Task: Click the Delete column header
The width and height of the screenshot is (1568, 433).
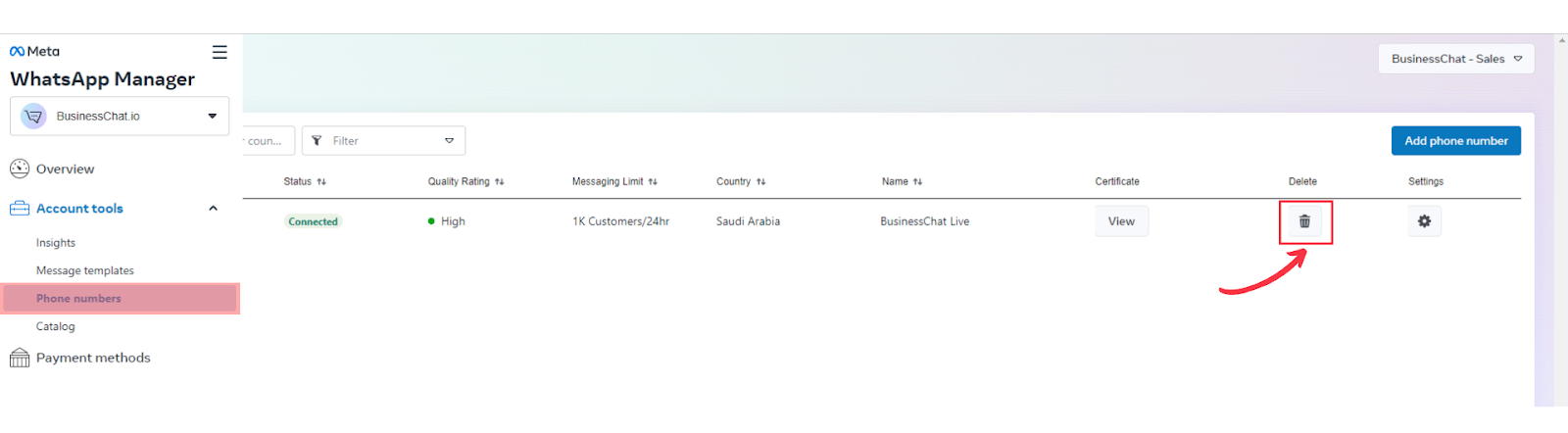Action: coord(1302,181)
